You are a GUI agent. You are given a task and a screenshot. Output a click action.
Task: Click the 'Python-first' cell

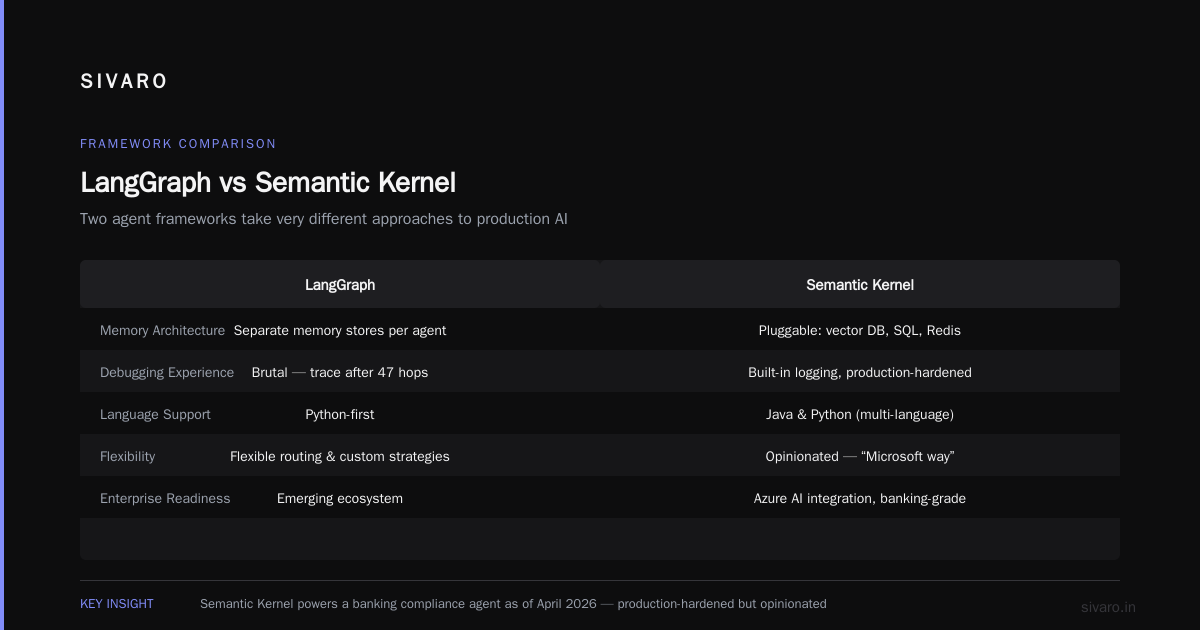click(x=340, y=414)
